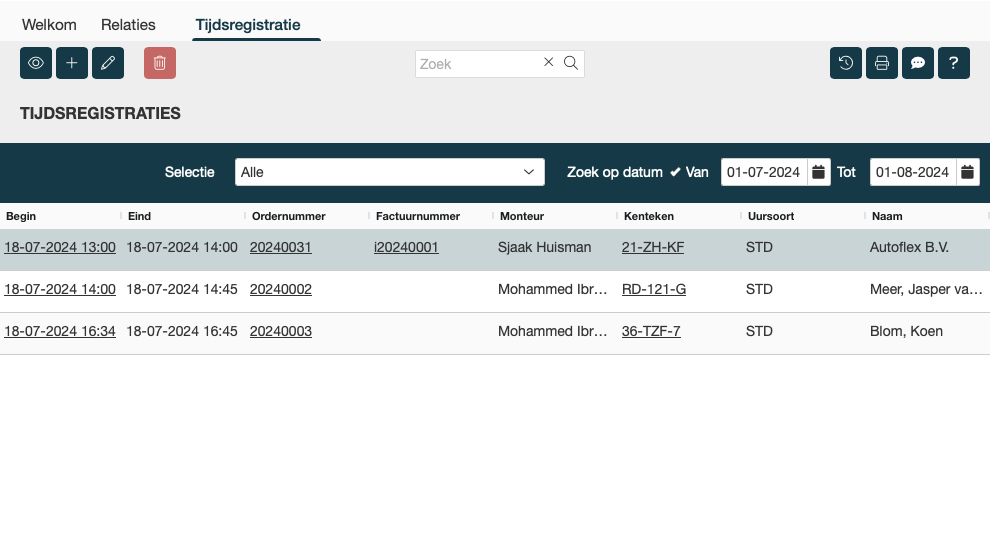Switch to the Welkom tab
This screenshot has height=559, width=990.
pyautogui.click(x=49, y=25)
